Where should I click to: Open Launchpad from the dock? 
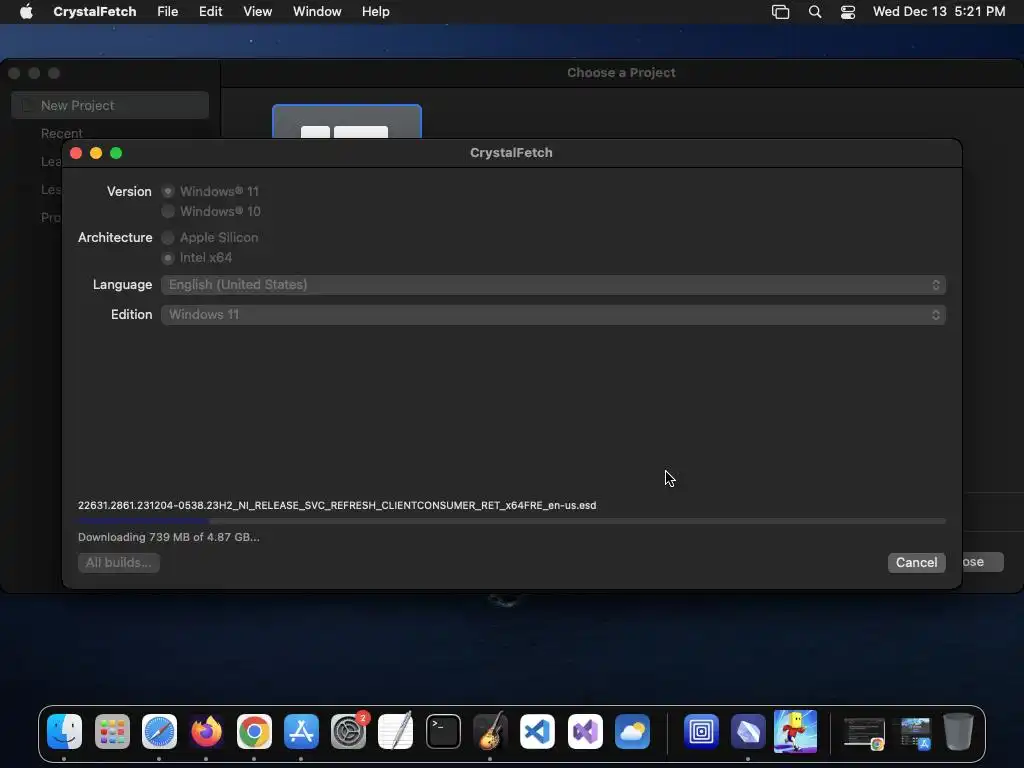(x=112, y=731)
